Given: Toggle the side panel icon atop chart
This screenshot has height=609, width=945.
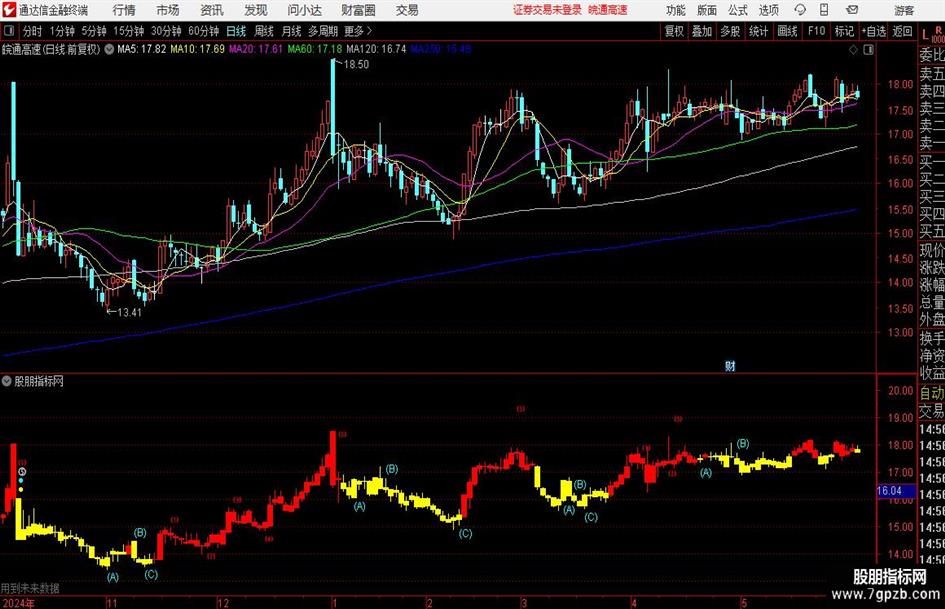Looking at the screenshot, I should (x=868, y=50).
